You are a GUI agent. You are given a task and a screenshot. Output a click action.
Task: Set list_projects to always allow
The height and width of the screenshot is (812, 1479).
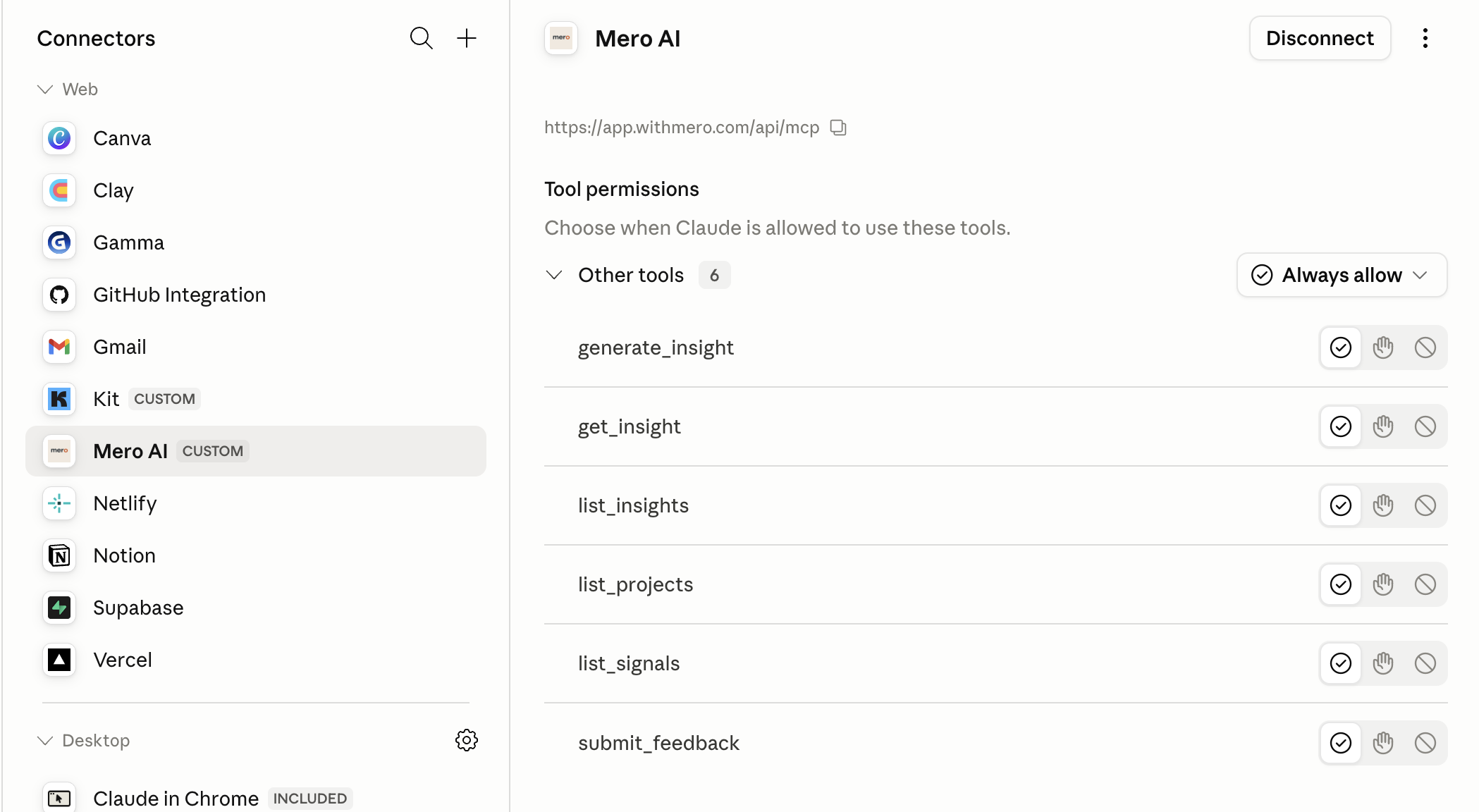[1341, 584]
